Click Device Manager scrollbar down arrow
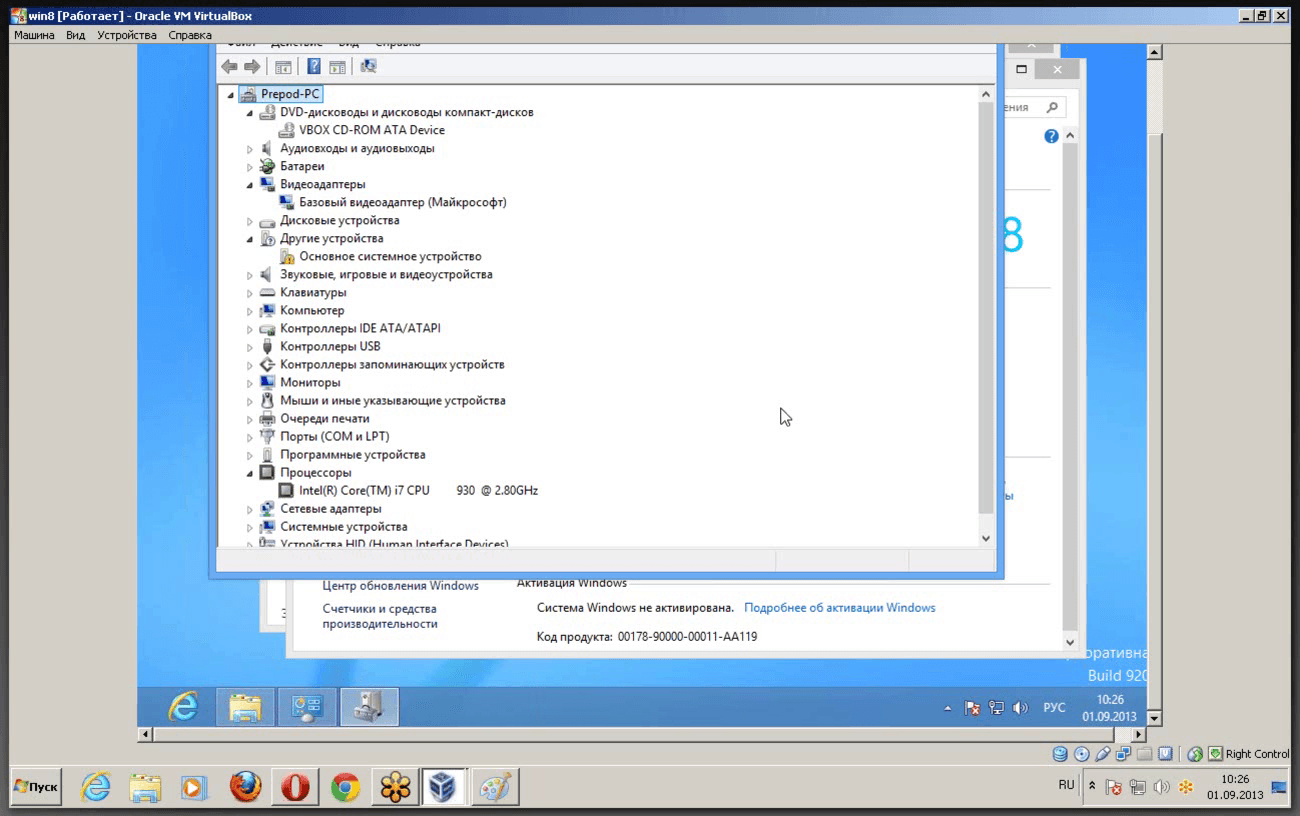Viewport: 1300px width, 816px height. (986, 538)
